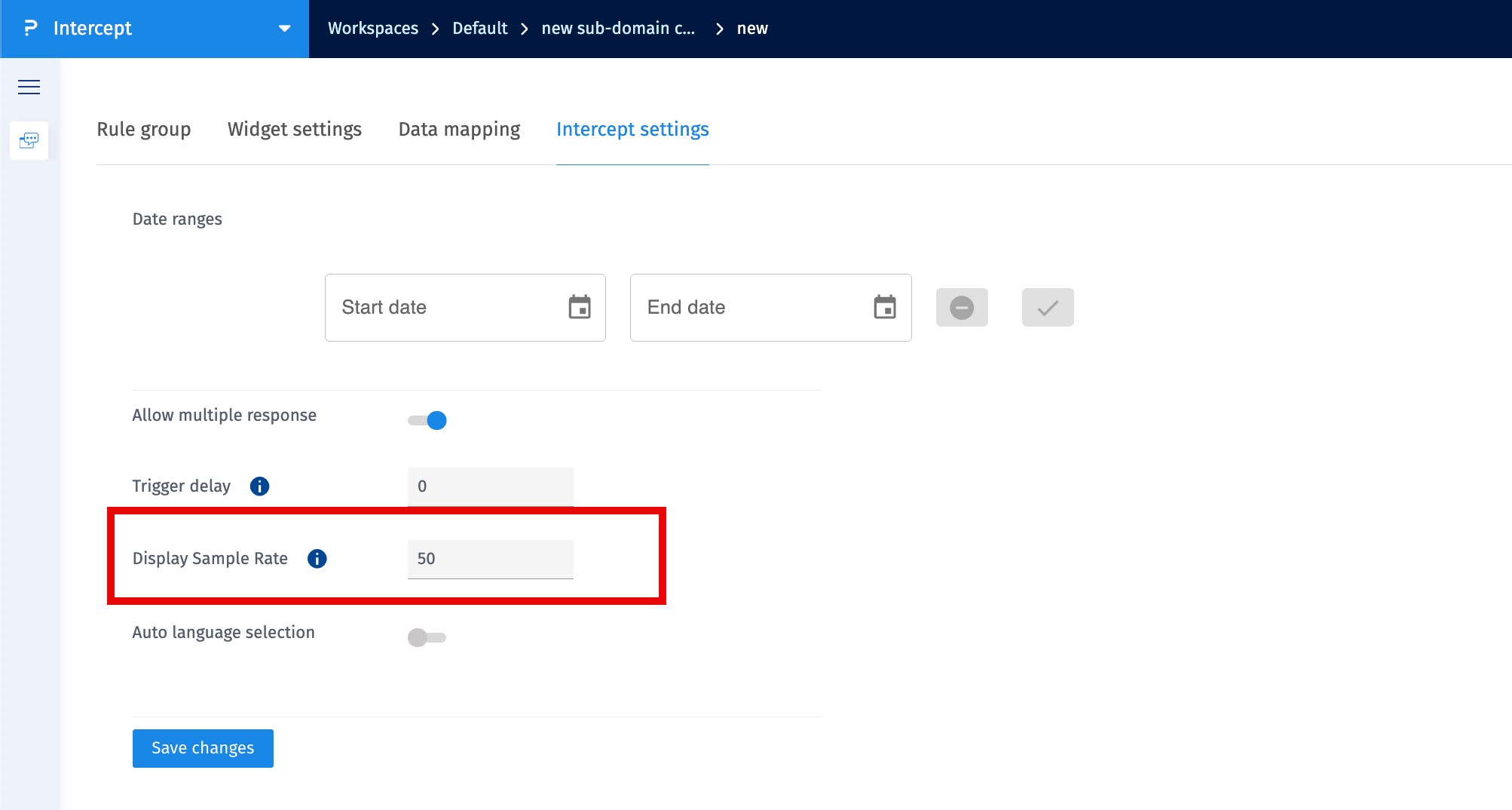1512x810 pixels.
Task: Click the 'Date ranges' section label
Action: (177, 219)
